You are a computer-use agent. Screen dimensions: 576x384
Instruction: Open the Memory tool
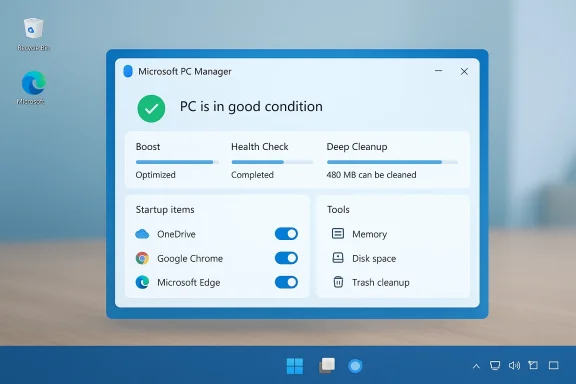(x=359, y=234)
